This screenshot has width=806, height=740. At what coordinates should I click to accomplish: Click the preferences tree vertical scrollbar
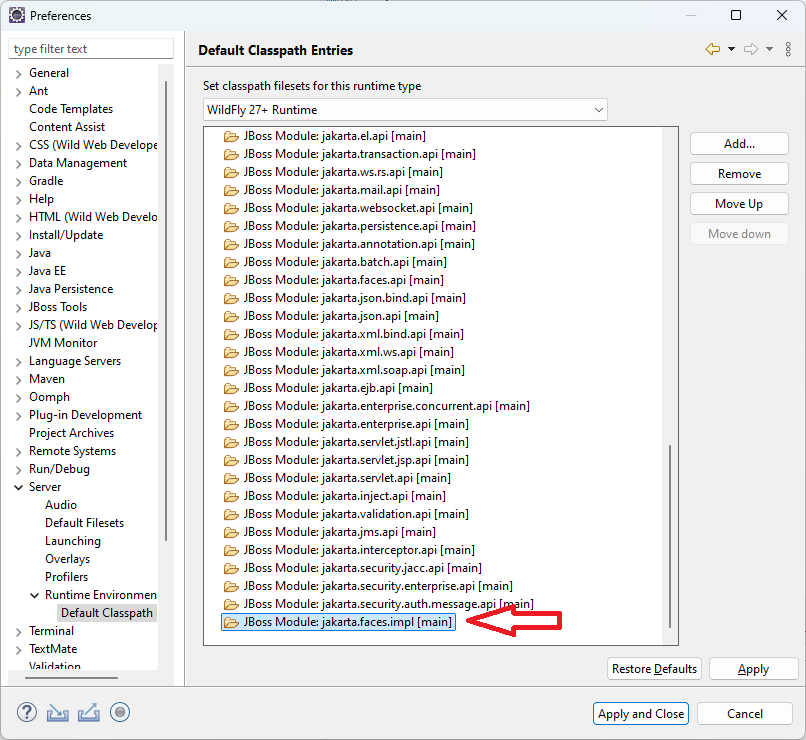click(166, 311)
